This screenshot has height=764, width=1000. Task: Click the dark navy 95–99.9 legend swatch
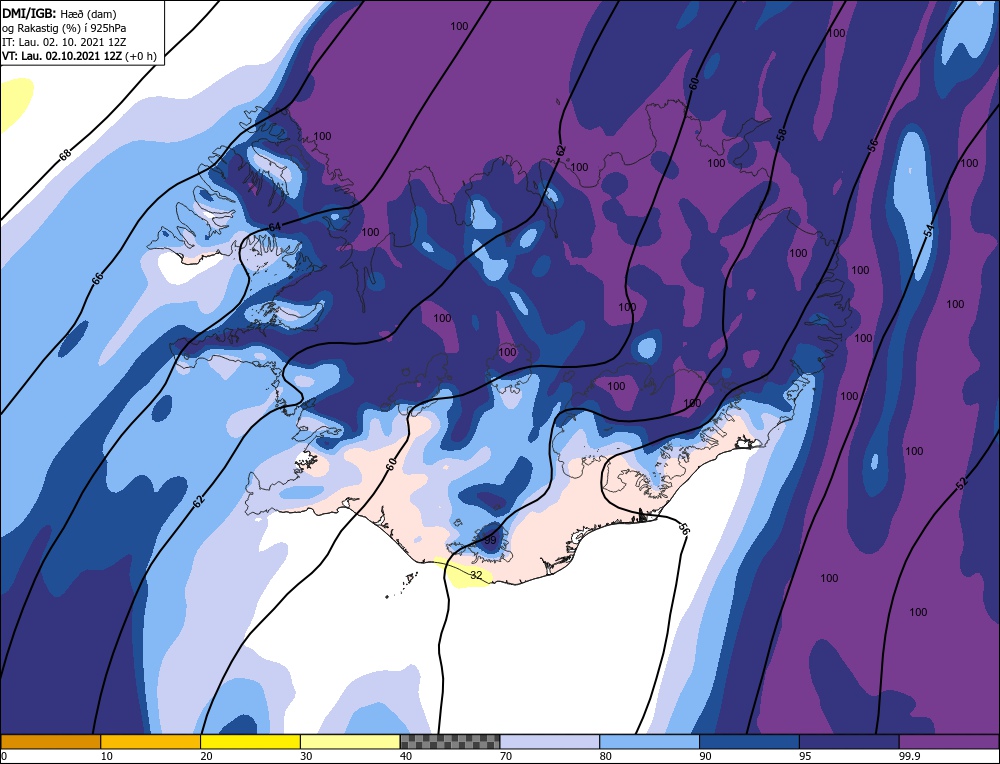(x=849, y=742)
